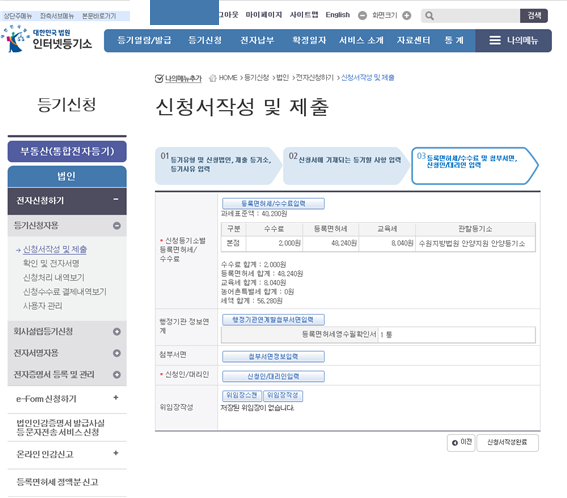Click the 인터넷등기소 logo

pyautogui.click(x=46, y=39)
